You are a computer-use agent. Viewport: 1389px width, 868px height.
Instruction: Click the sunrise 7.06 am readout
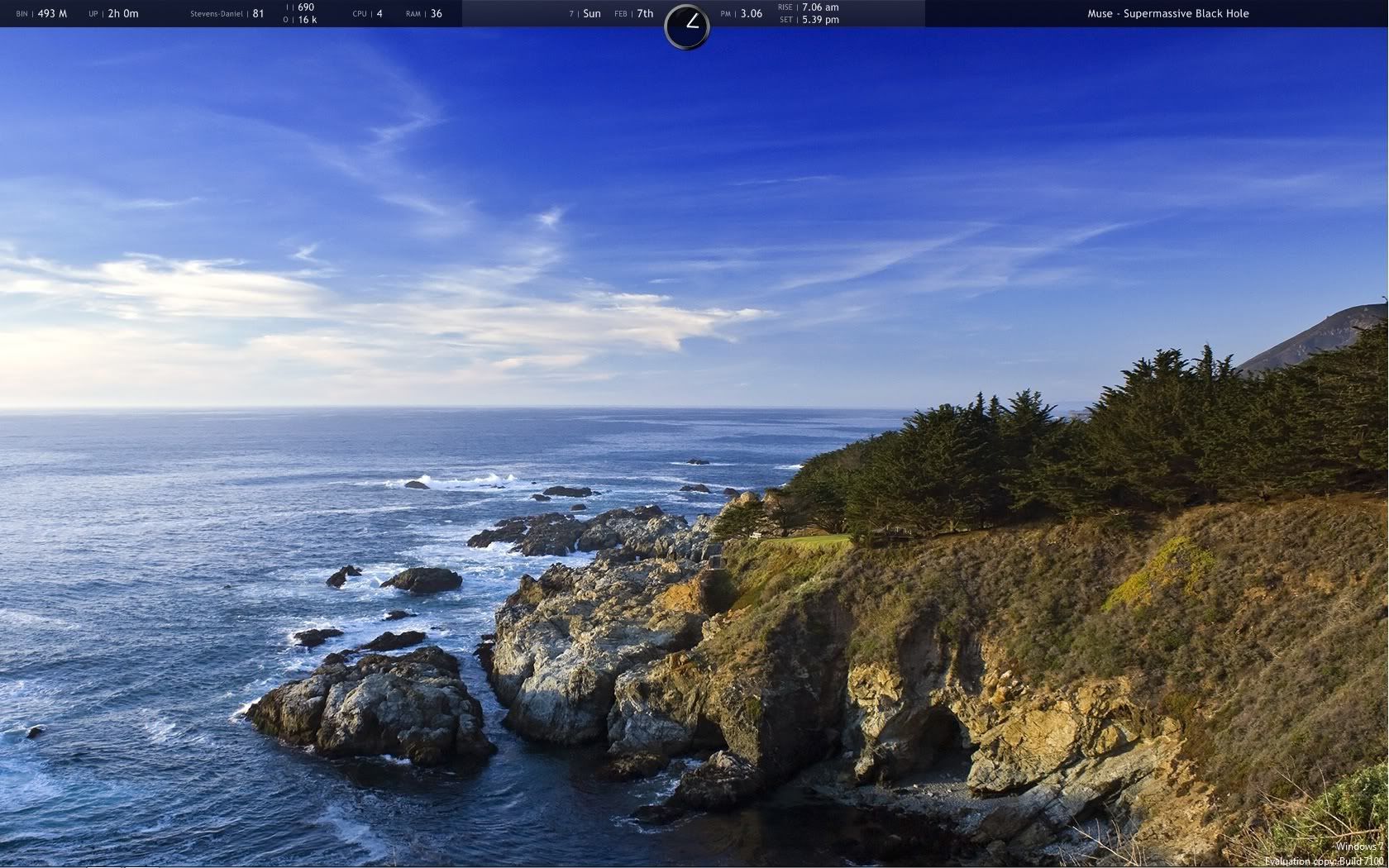820,7
